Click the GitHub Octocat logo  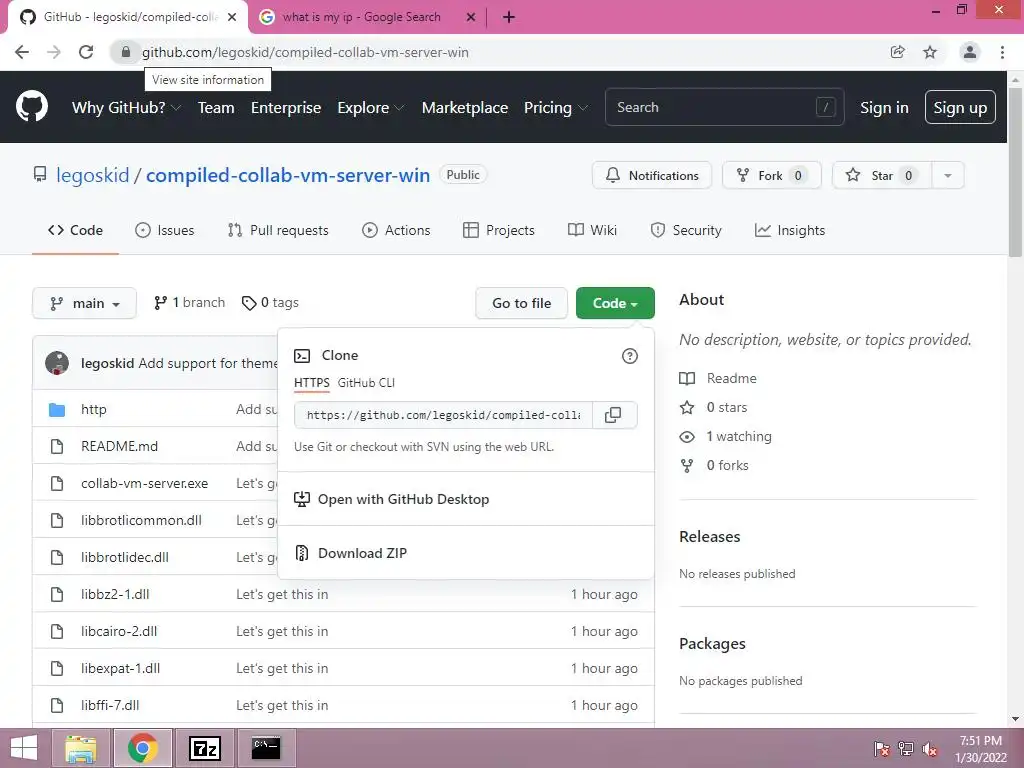(31, 107)
